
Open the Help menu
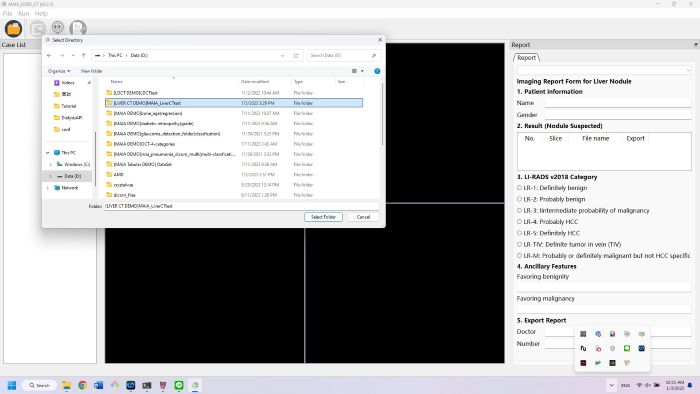click(41, 13)
